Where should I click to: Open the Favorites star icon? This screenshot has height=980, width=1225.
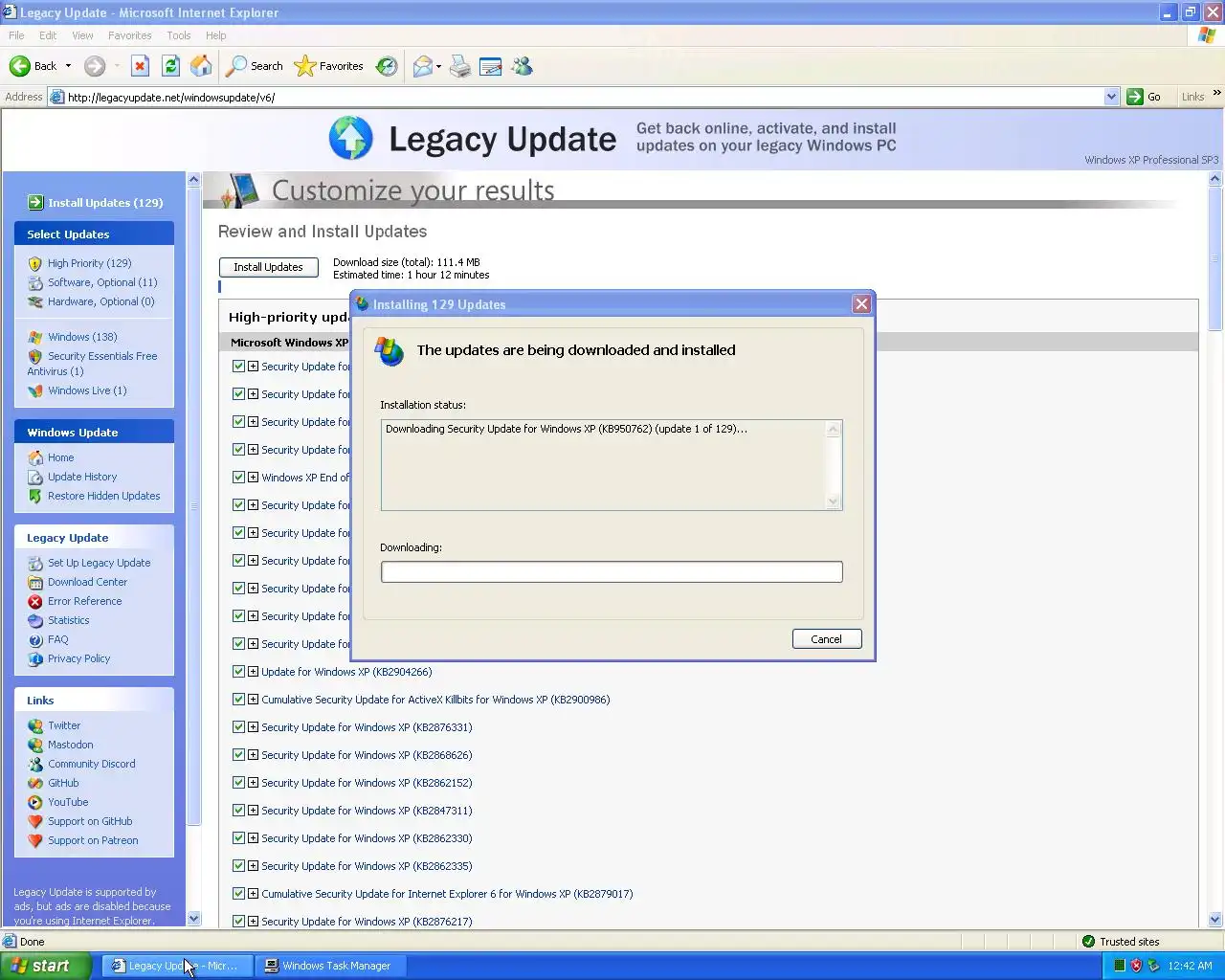[305, 66]
